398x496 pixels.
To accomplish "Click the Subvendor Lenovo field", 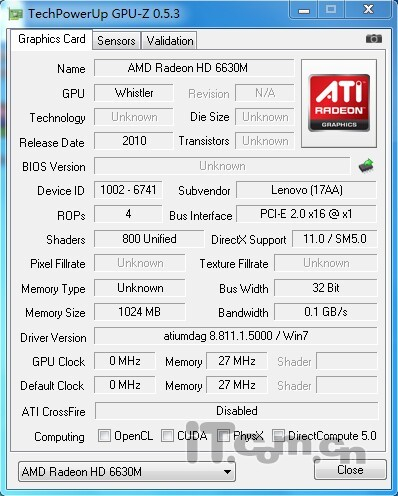I will point(307,190).
